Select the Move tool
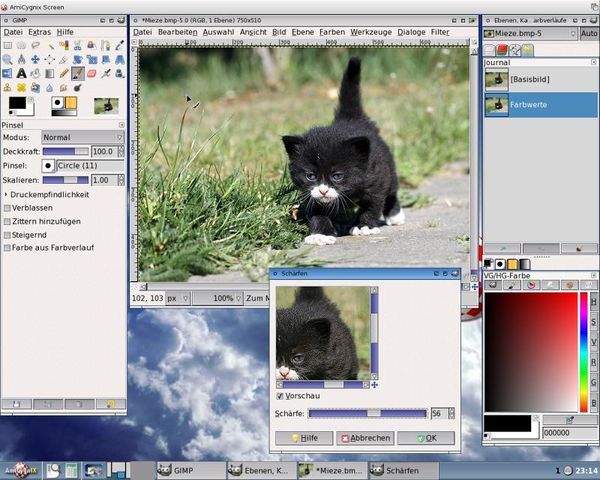This screenshot has width=600, height=480. 36,59
